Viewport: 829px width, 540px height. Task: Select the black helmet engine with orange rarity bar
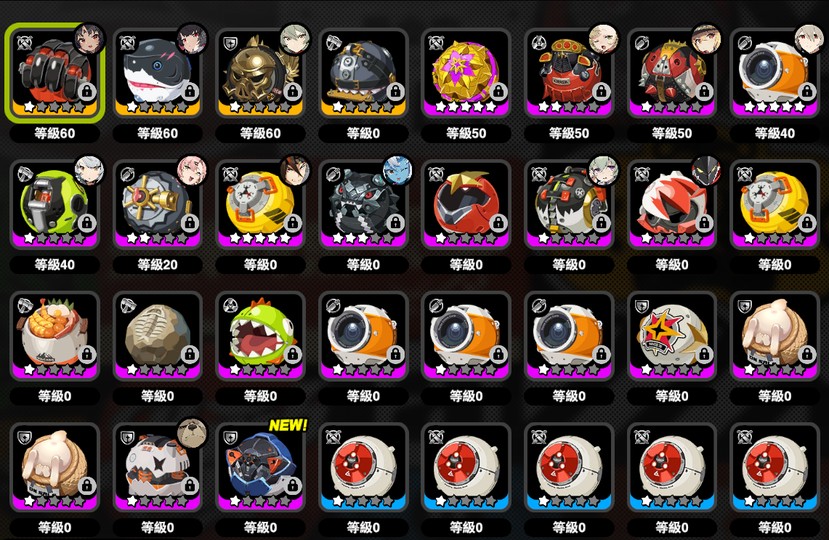(363, 72)
